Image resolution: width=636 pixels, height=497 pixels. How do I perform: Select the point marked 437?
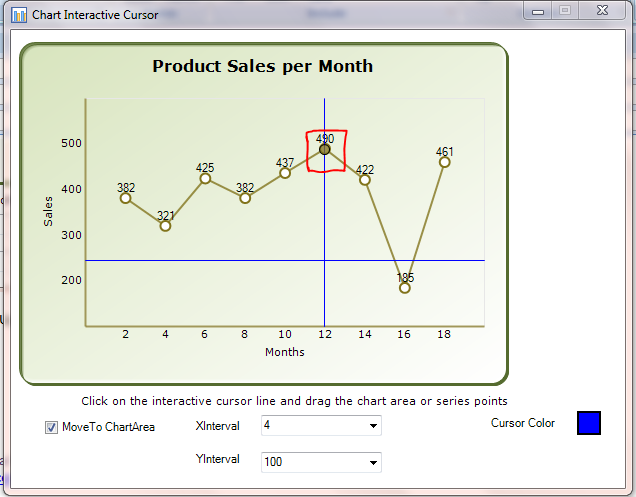coord(285,173)
